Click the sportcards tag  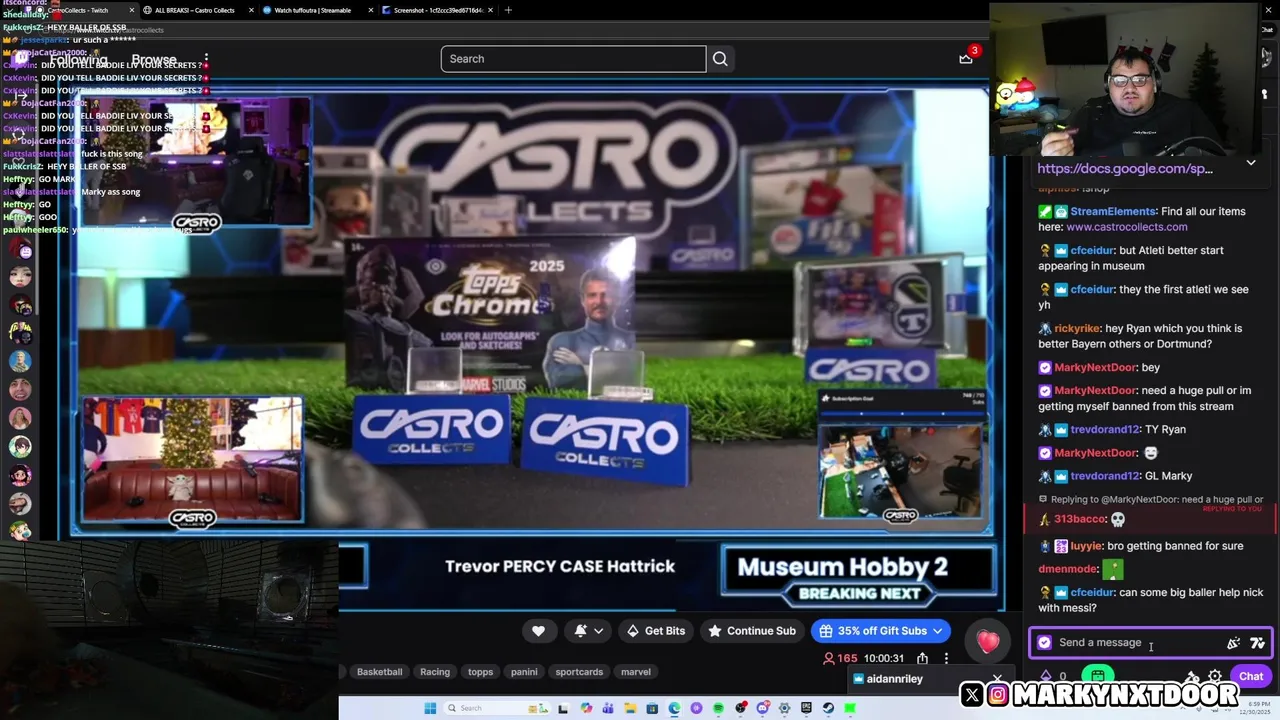pos(579,672)
